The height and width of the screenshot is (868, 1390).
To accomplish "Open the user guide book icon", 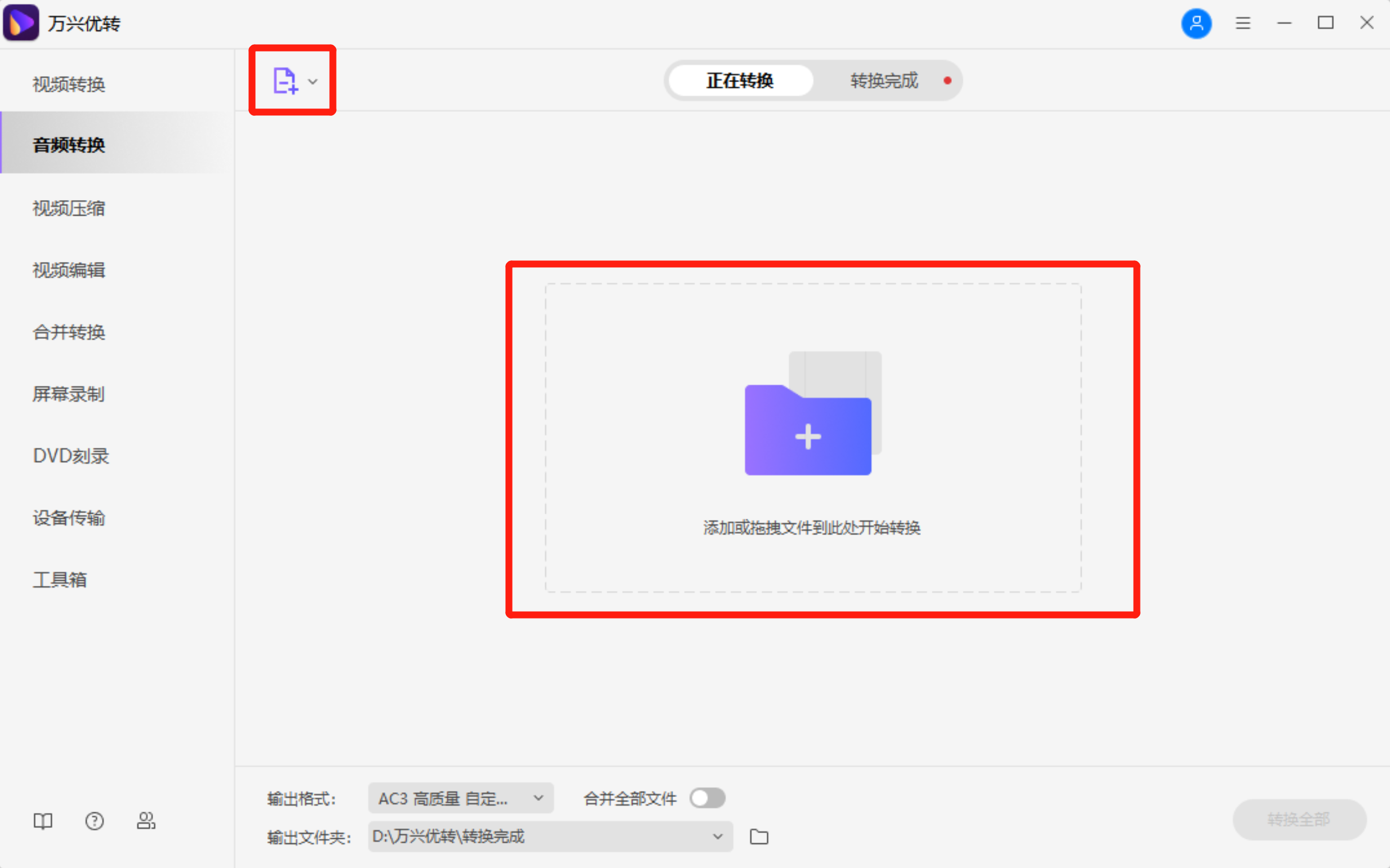I will pos(43,821).
